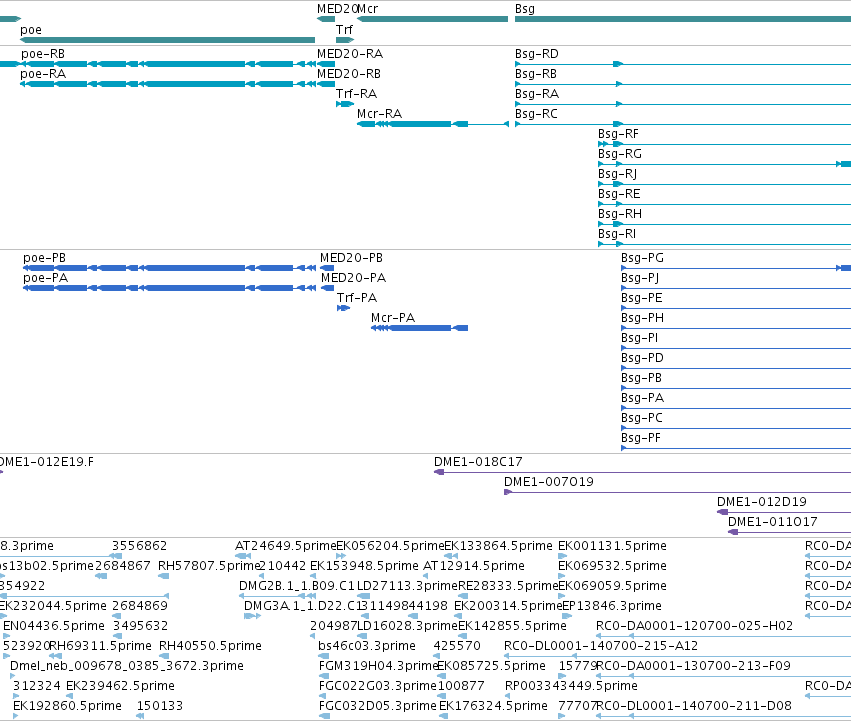The height and width of the screenshot is (721, 851).
Task: Click the Mcr gene bar
Action: click(433, 19)
